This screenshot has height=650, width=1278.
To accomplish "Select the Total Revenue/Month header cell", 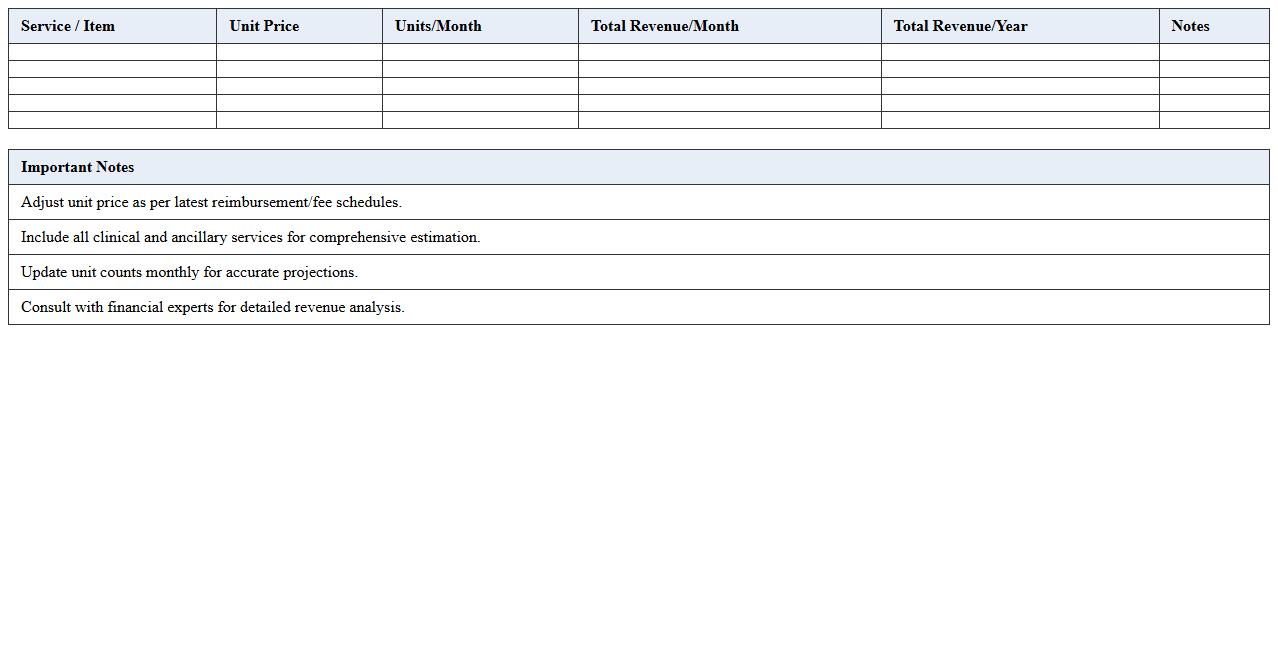I will click(664, 26).
